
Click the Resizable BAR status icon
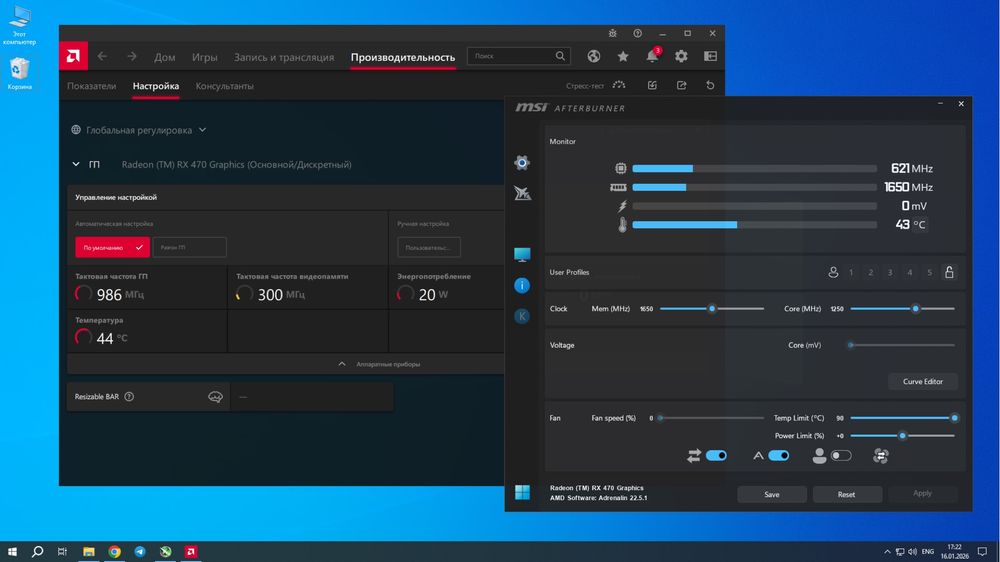[216, 397]
